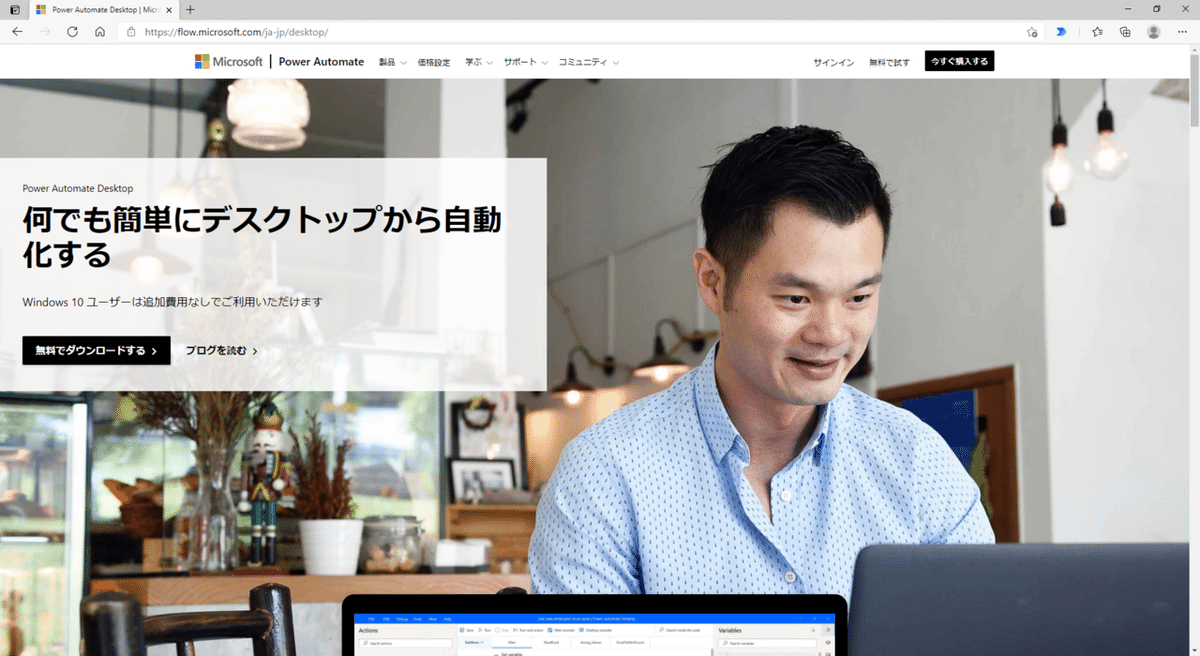Click the browser forward arrow
Image resolution: width=1200 pixels, height=656 pixels.
click(45, 32)
